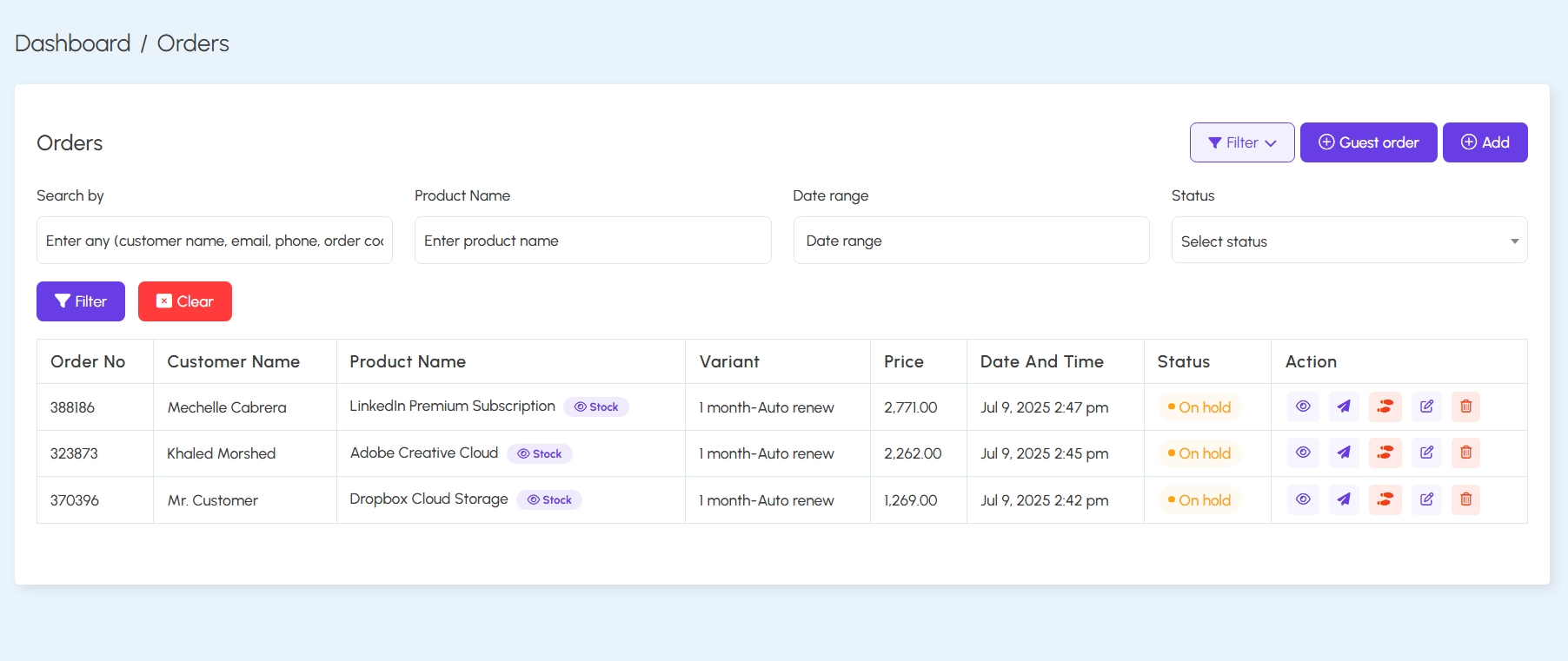
Task: View order 370396 via eye icon
Action: click(1303, 499)
